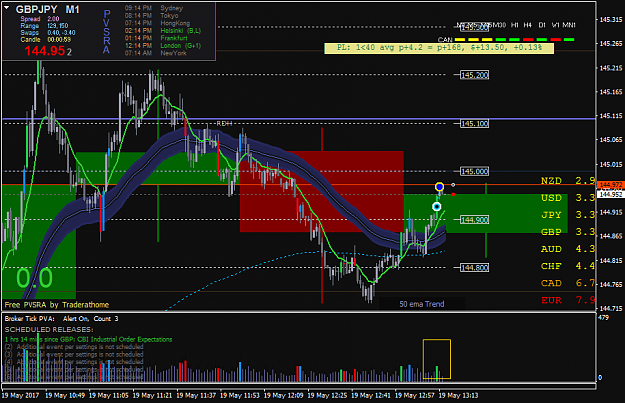Click the GBPJPY M1 symbol title
Image resolution: width=625 pixels, height=403 pixels.
pyautogui.click(x=48, y=9)
